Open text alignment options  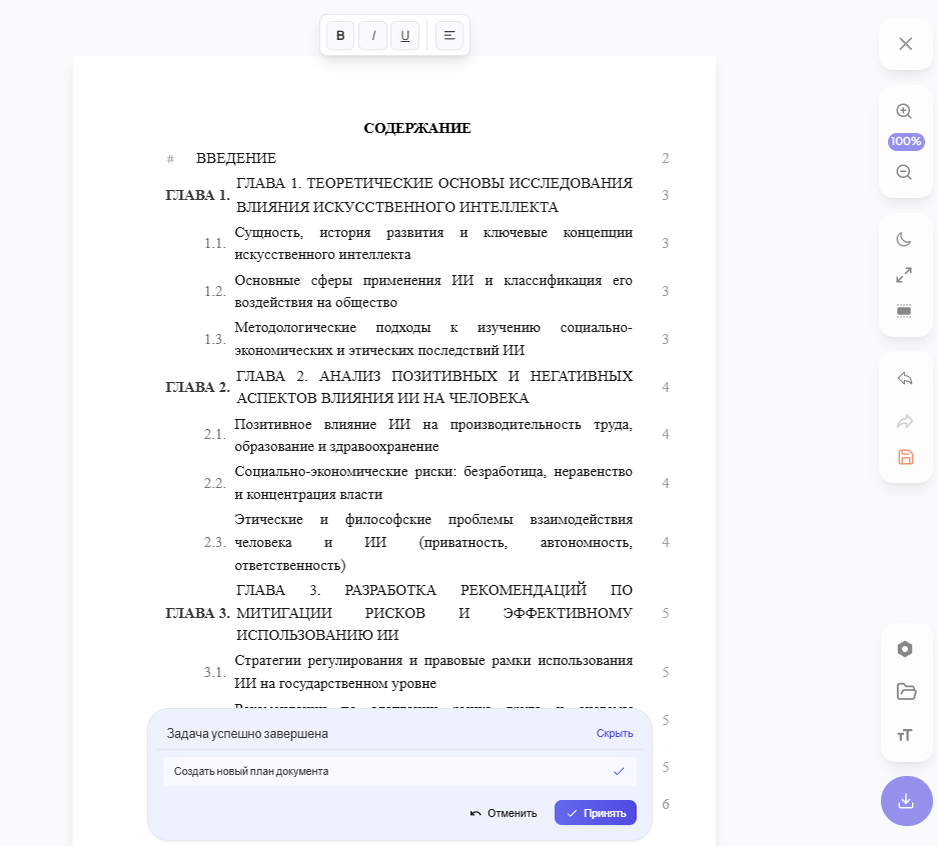click(449, 35)
